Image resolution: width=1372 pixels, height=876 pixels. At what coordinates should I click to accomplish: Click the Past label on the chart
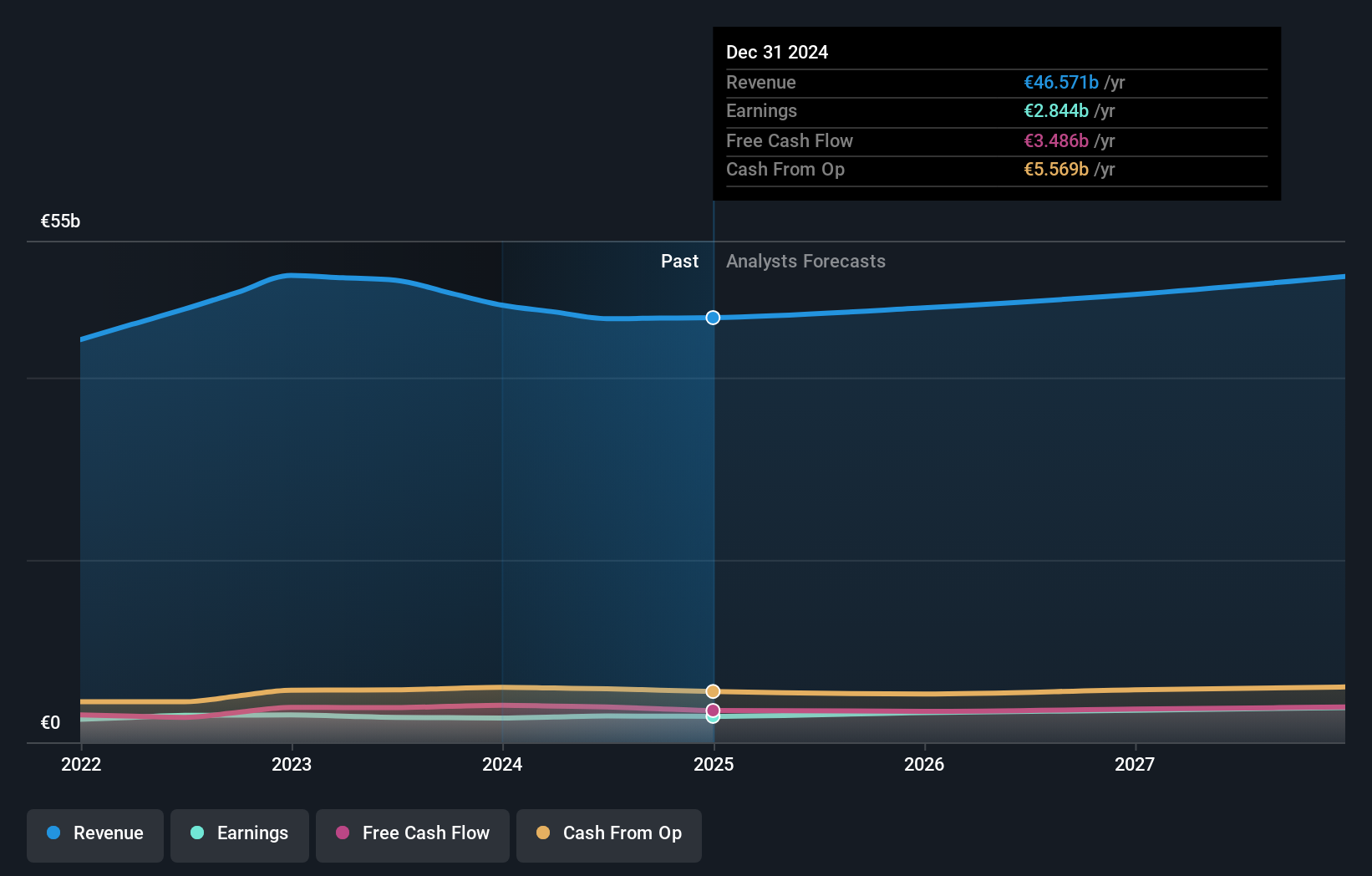pos(679,262)
